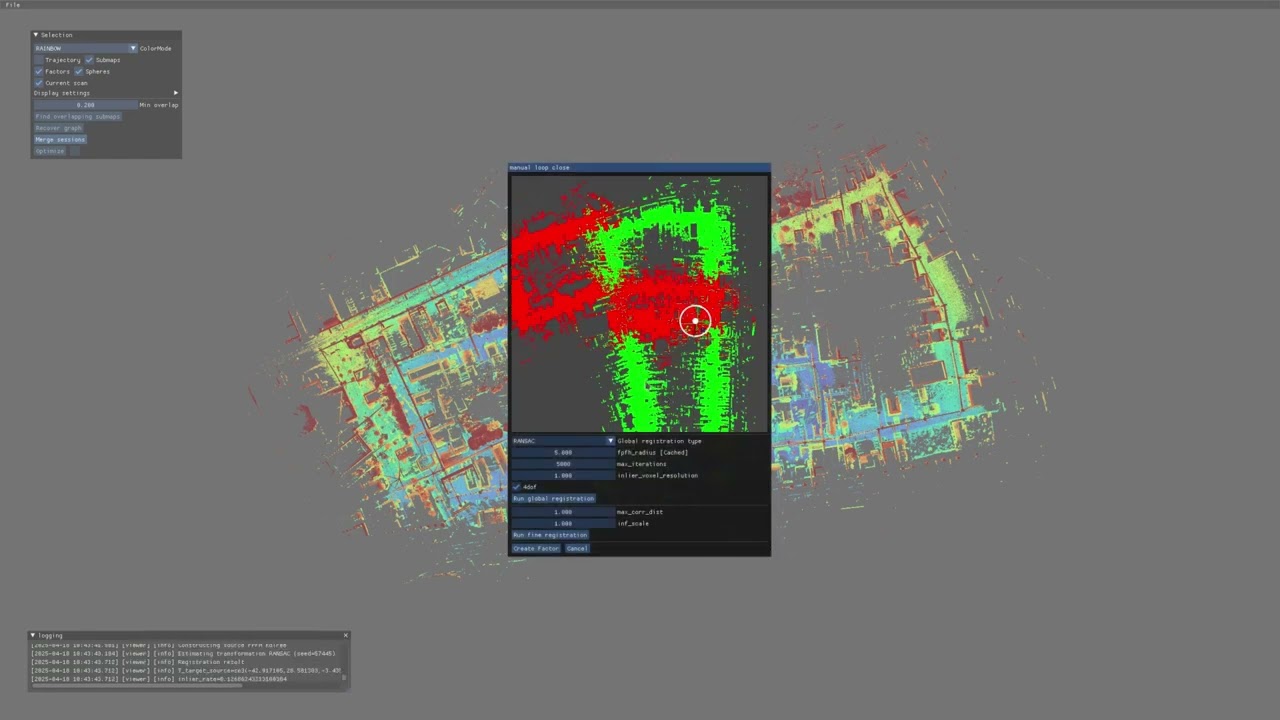This screenshot has width=1280, height=720.
Task: Open the File menu
Action: (13, 5)
